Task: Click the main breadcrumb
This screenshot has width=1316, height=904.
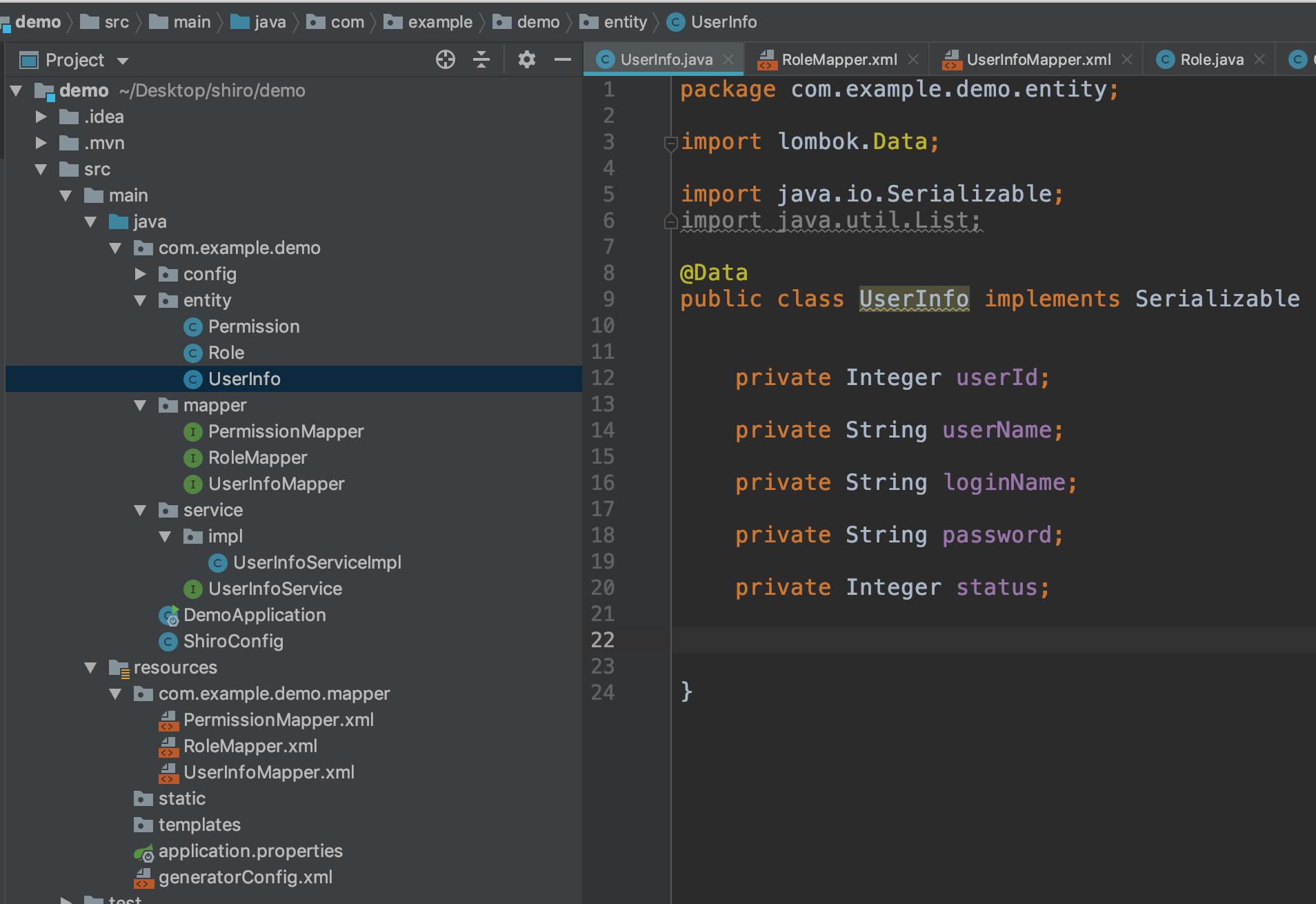Action: [180, 22]
